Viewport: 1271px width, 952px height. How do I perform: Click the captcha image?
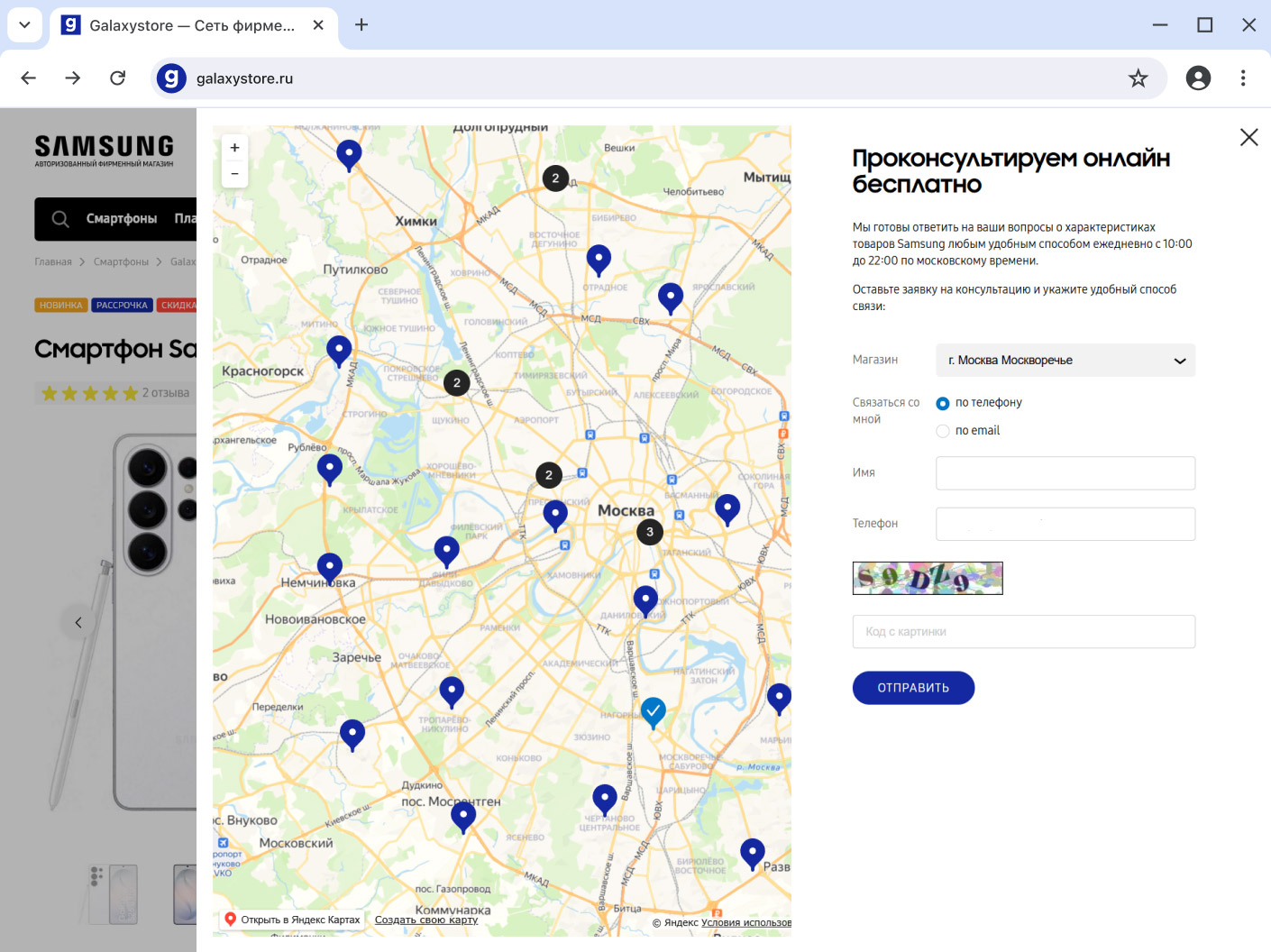point(928,579)
